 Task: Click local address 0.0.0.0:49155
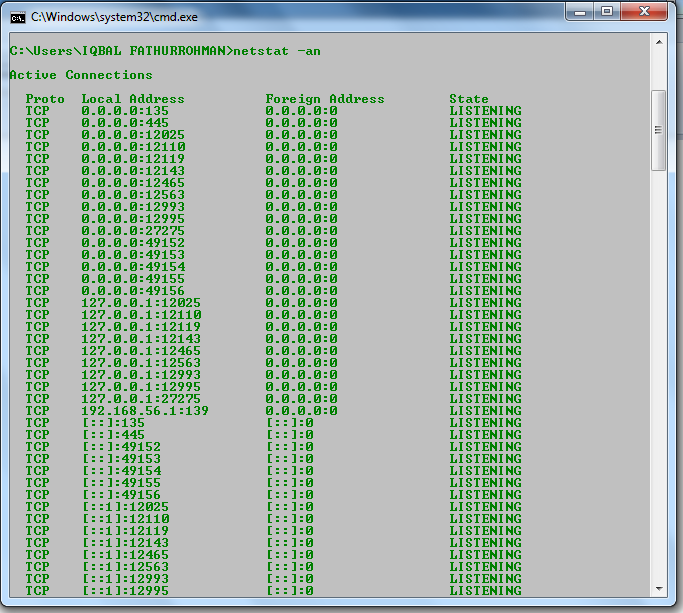coord(133,279)
